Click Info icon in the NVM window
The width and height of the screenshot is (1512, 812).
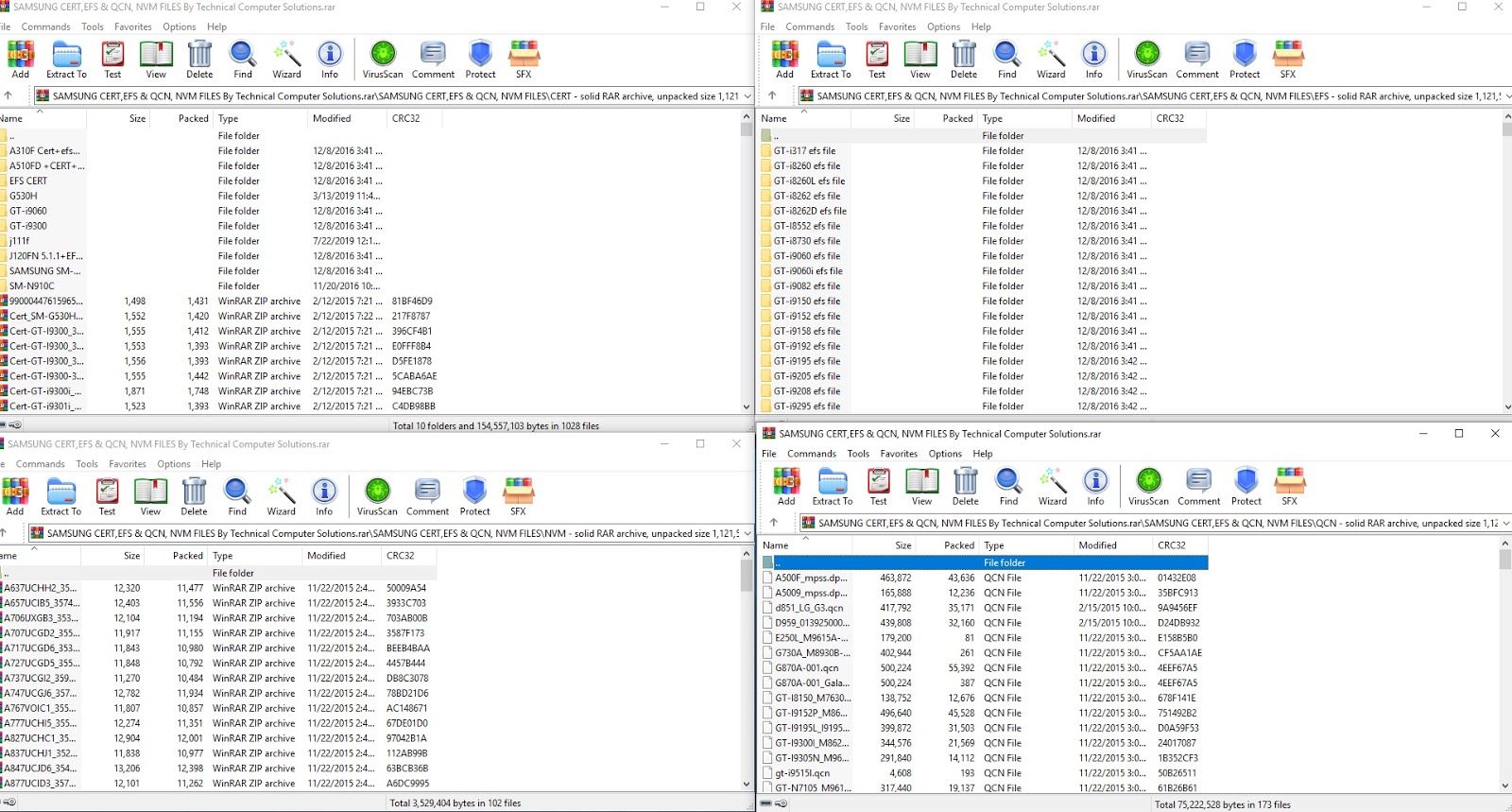point(324,496)
